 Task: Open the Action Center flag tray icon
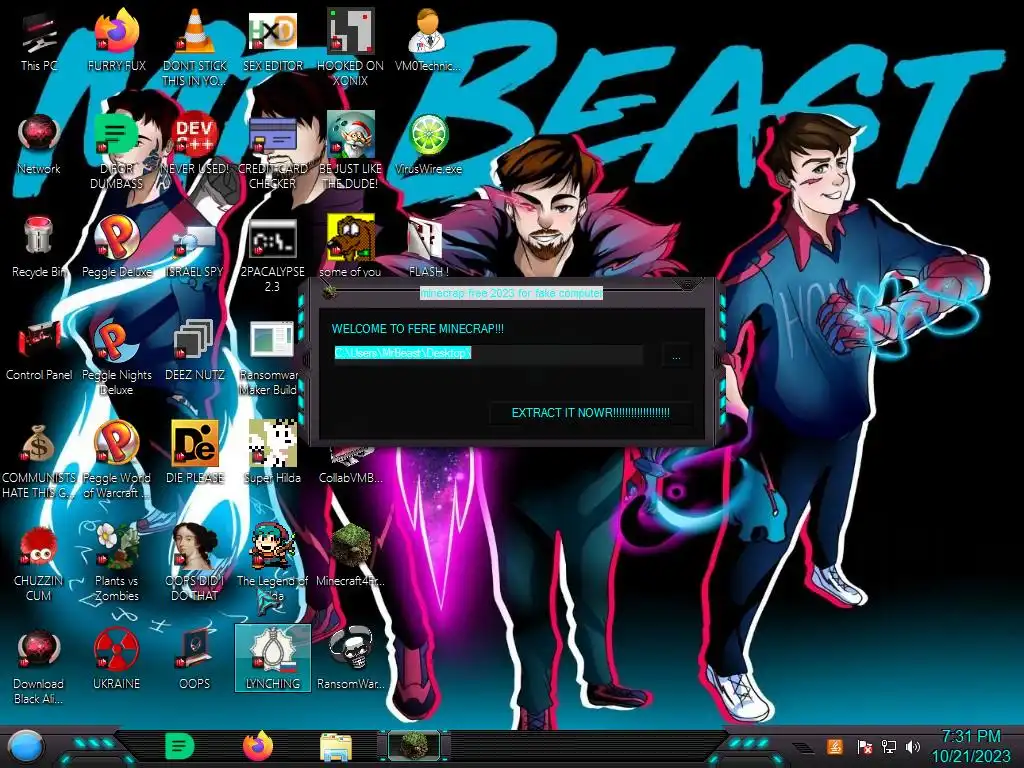click(x=864, y=746)
